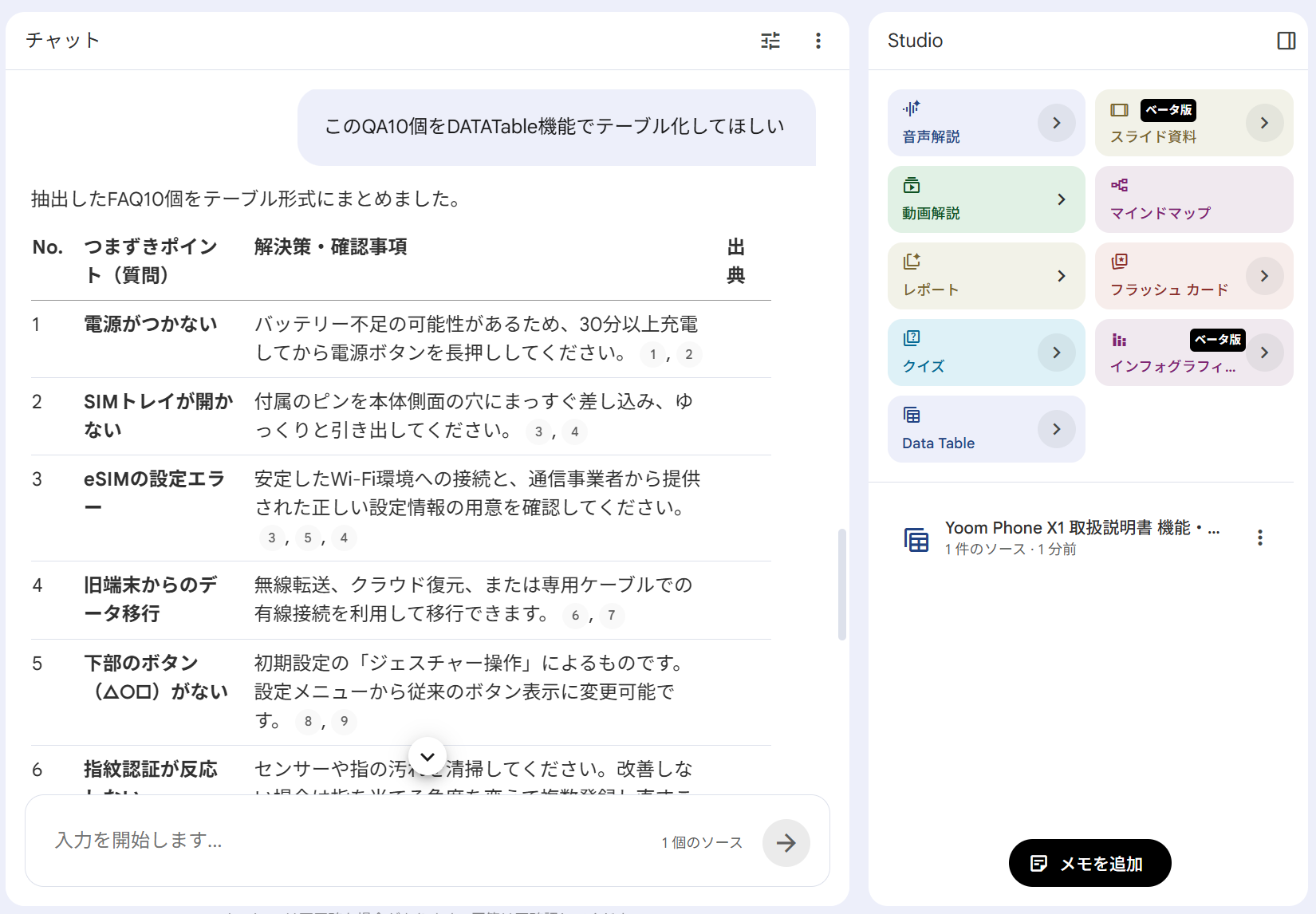This screenshot has width=1316, height=914.
Task: Click table cell eSIMの設定エラー
Action: (x=155, y=493)
